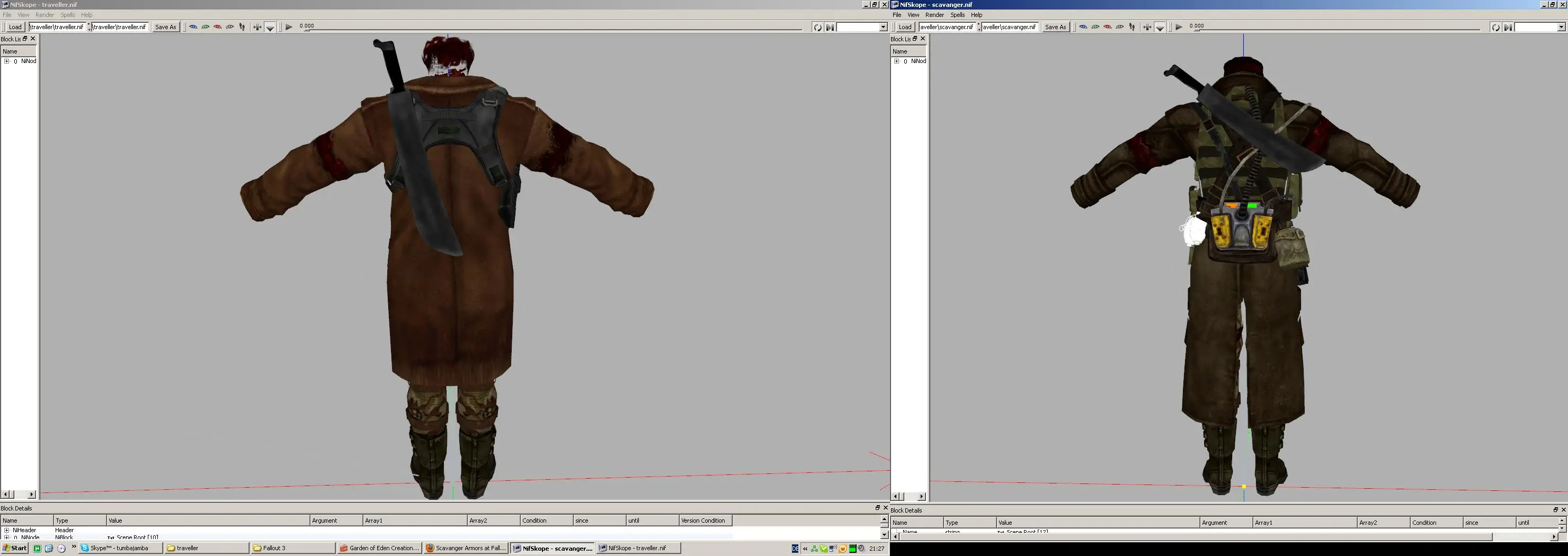
Task: Switch to Garden of Eden Creation taskbar item
Action: coord(379,548)
